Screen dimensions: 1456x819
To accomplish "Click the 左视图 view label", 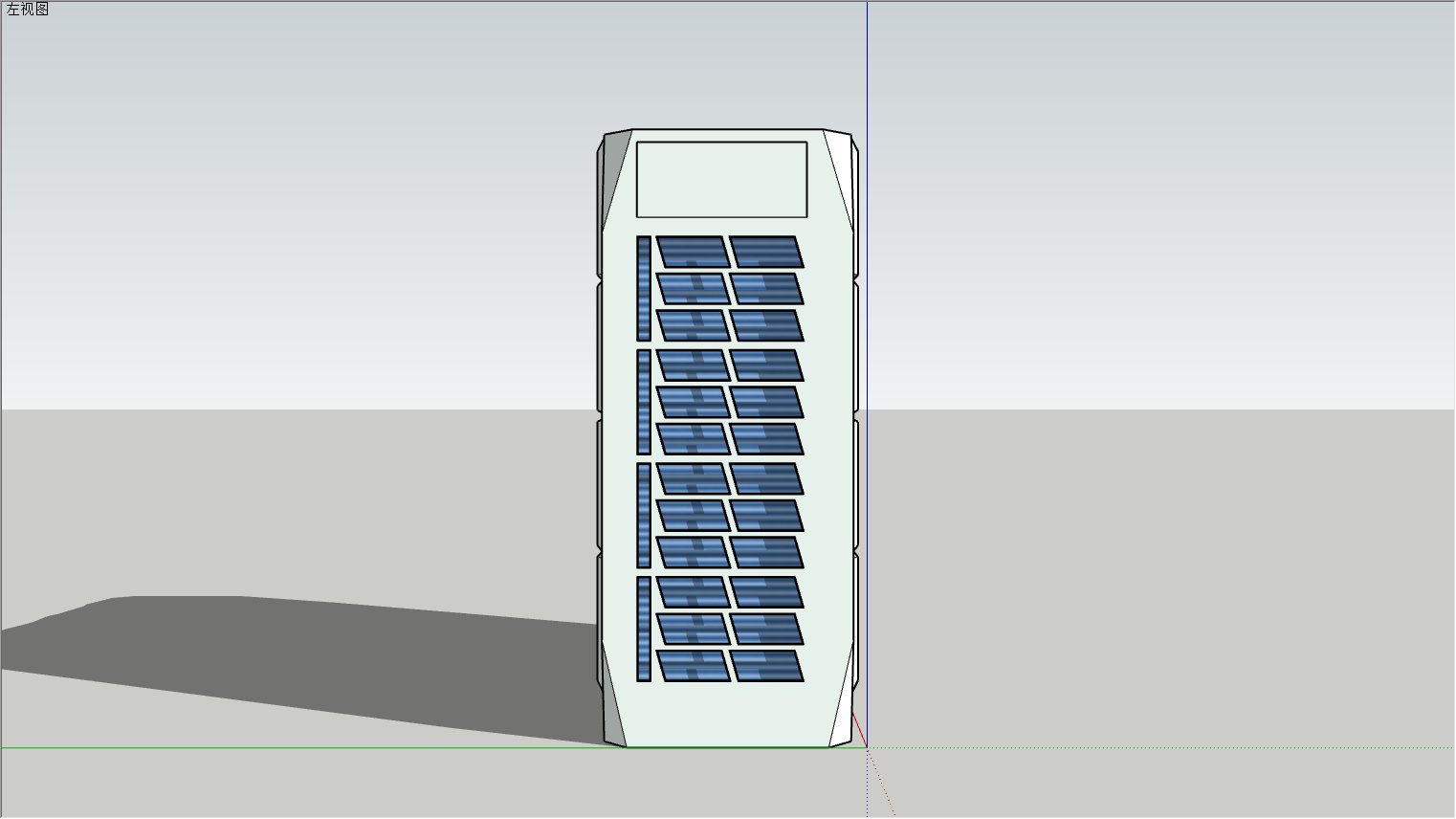I will coord(27,10).
